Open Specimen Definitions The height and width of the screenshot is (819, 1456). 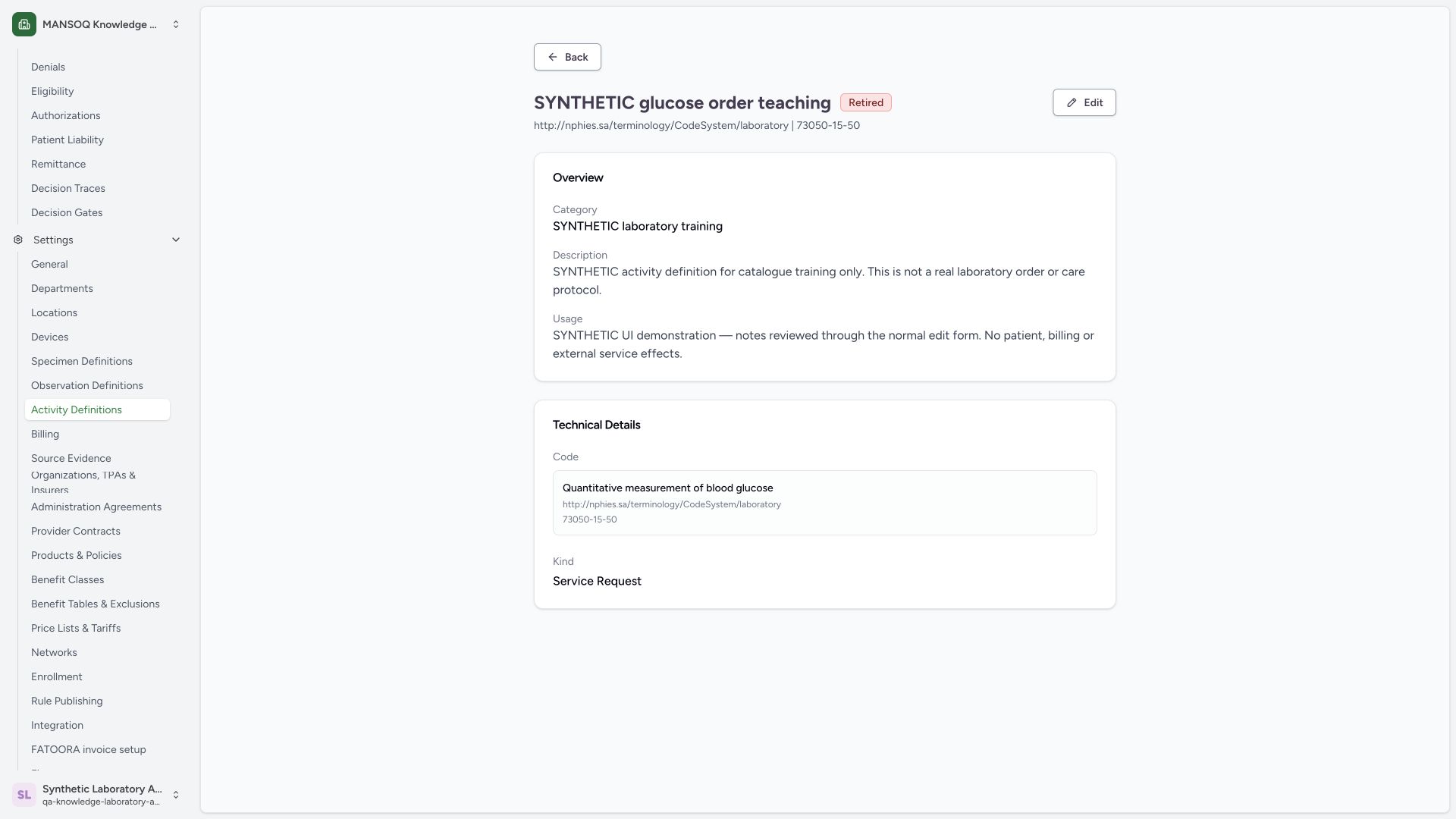[97, 361]
